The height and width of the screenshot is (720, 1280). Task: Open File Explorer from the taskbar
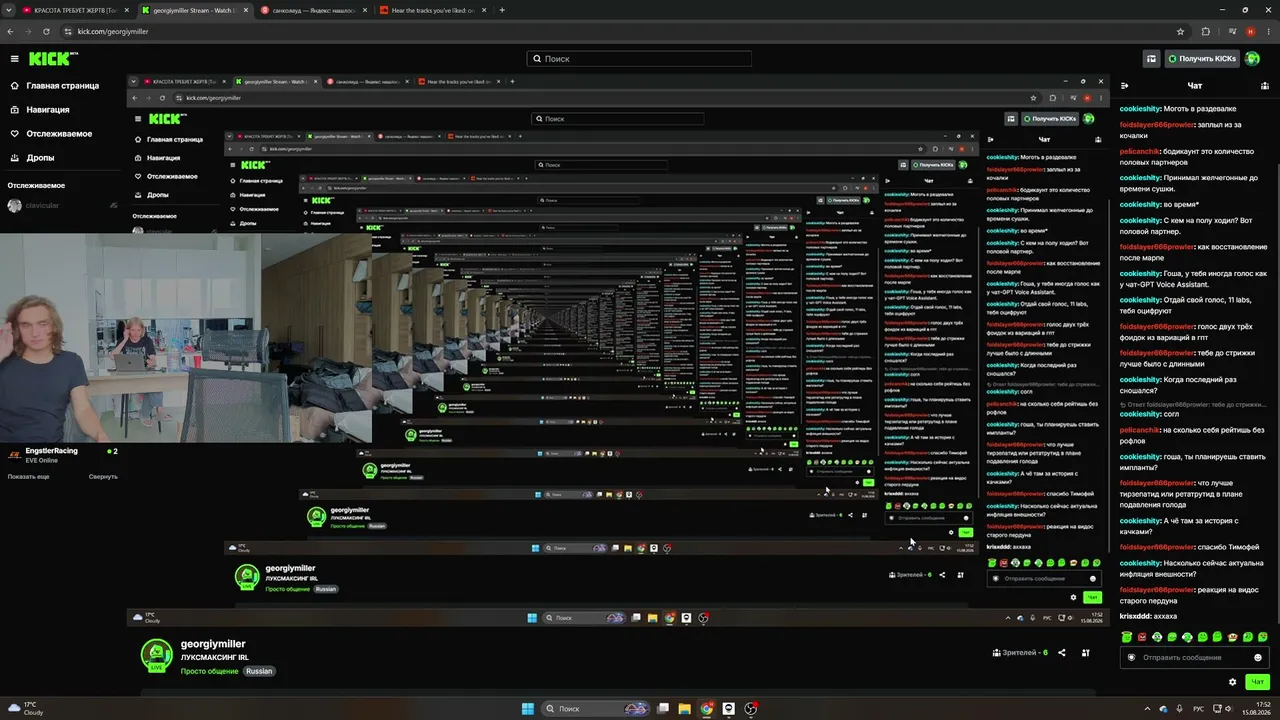685,709
